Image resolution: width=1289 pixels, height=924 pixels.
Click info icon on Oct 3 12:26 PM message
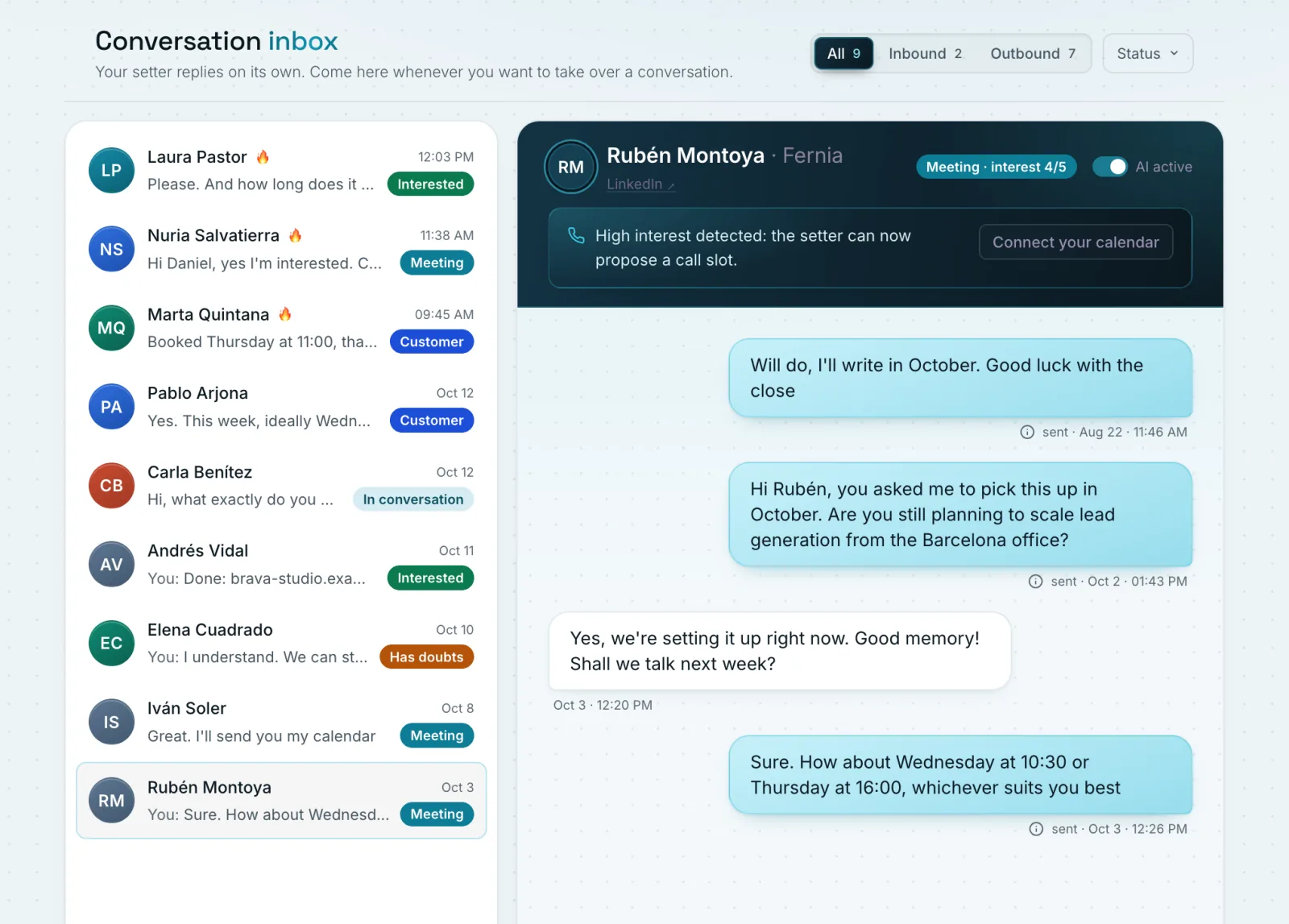[x=1036, y=829]
